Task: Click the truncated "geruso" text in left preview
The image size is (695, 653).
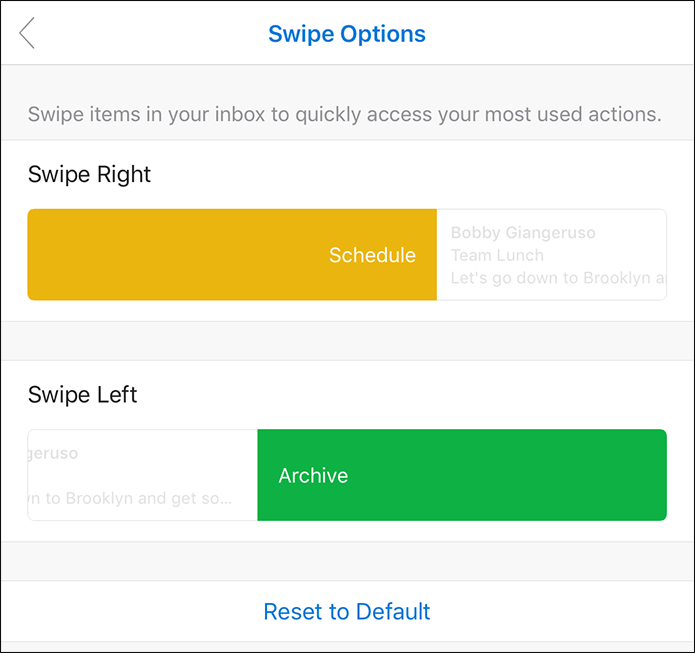Action: 53,453
